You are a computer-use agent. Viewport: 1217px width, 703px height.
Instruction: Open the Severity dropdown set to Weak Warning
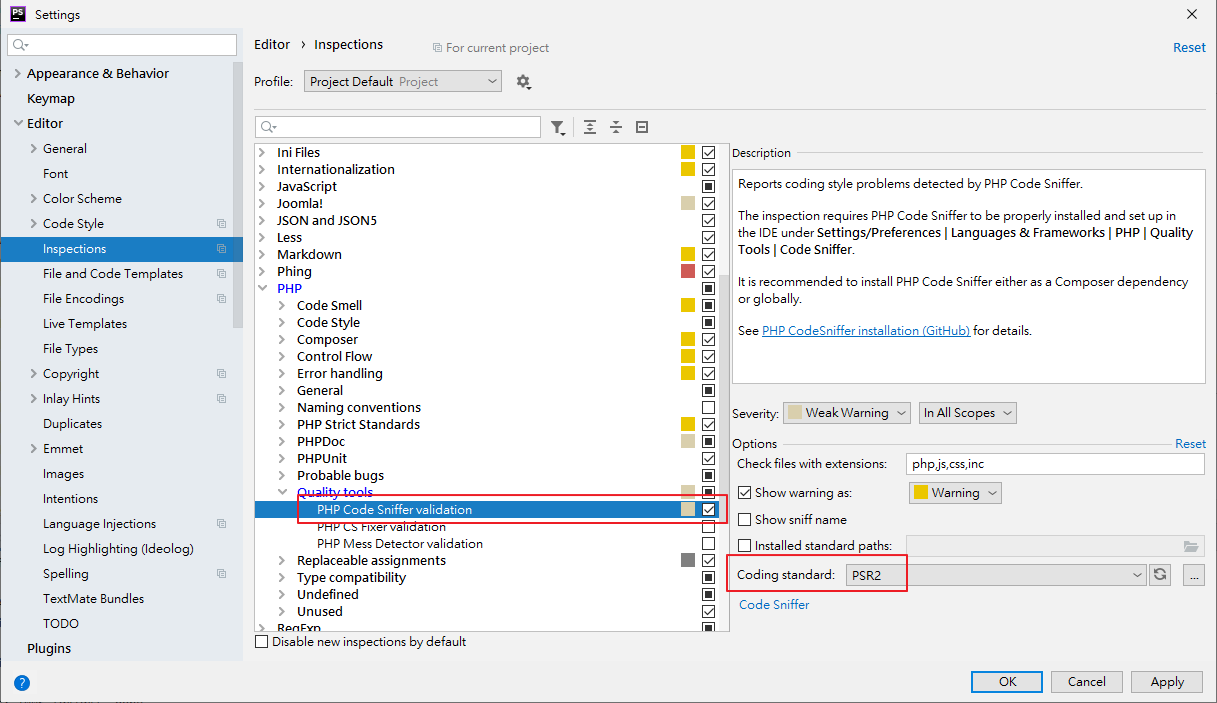point(846,412)
